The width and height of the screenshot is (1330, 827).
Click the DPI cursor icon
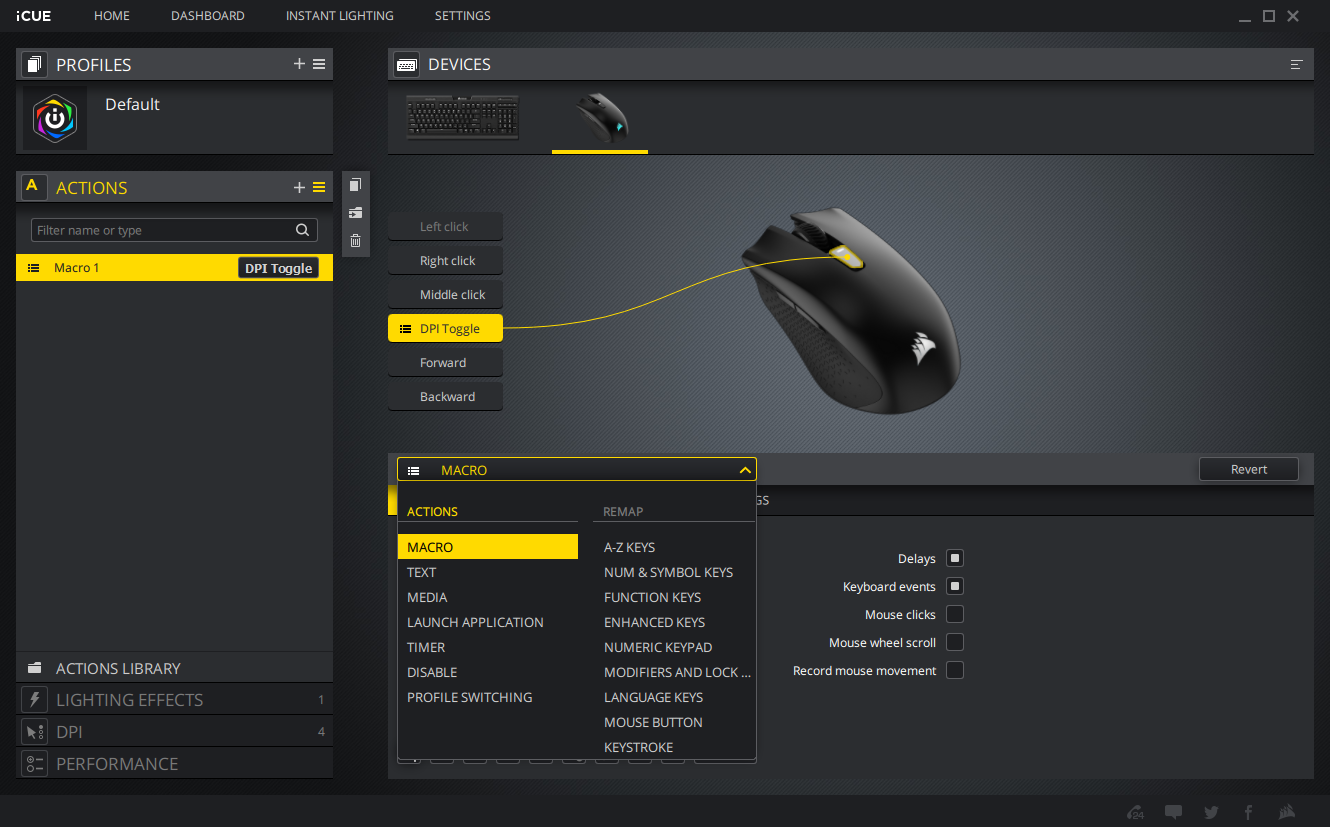point(35,732)
